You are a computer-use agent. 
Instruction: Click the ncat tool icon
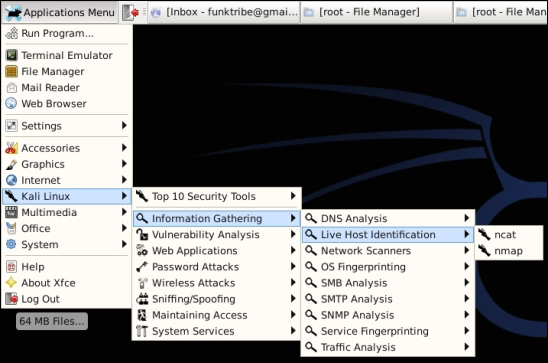(x=485, y=234)
